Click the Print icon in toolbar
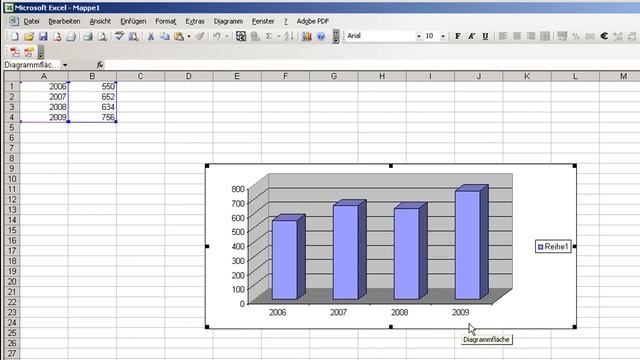The width and height of the screenshot is (640, 360). point(88,36)
